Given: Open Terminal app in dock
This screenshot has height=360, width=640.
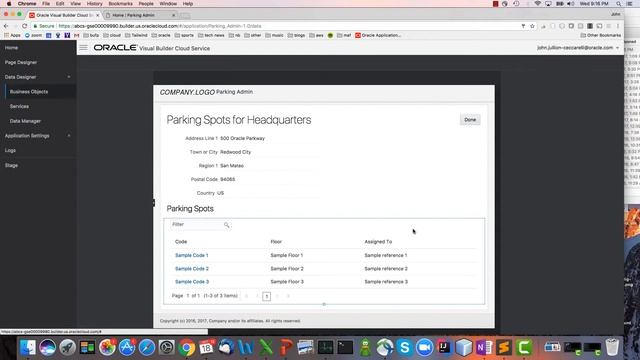Looking at the screenshot, I should (345, 347).
